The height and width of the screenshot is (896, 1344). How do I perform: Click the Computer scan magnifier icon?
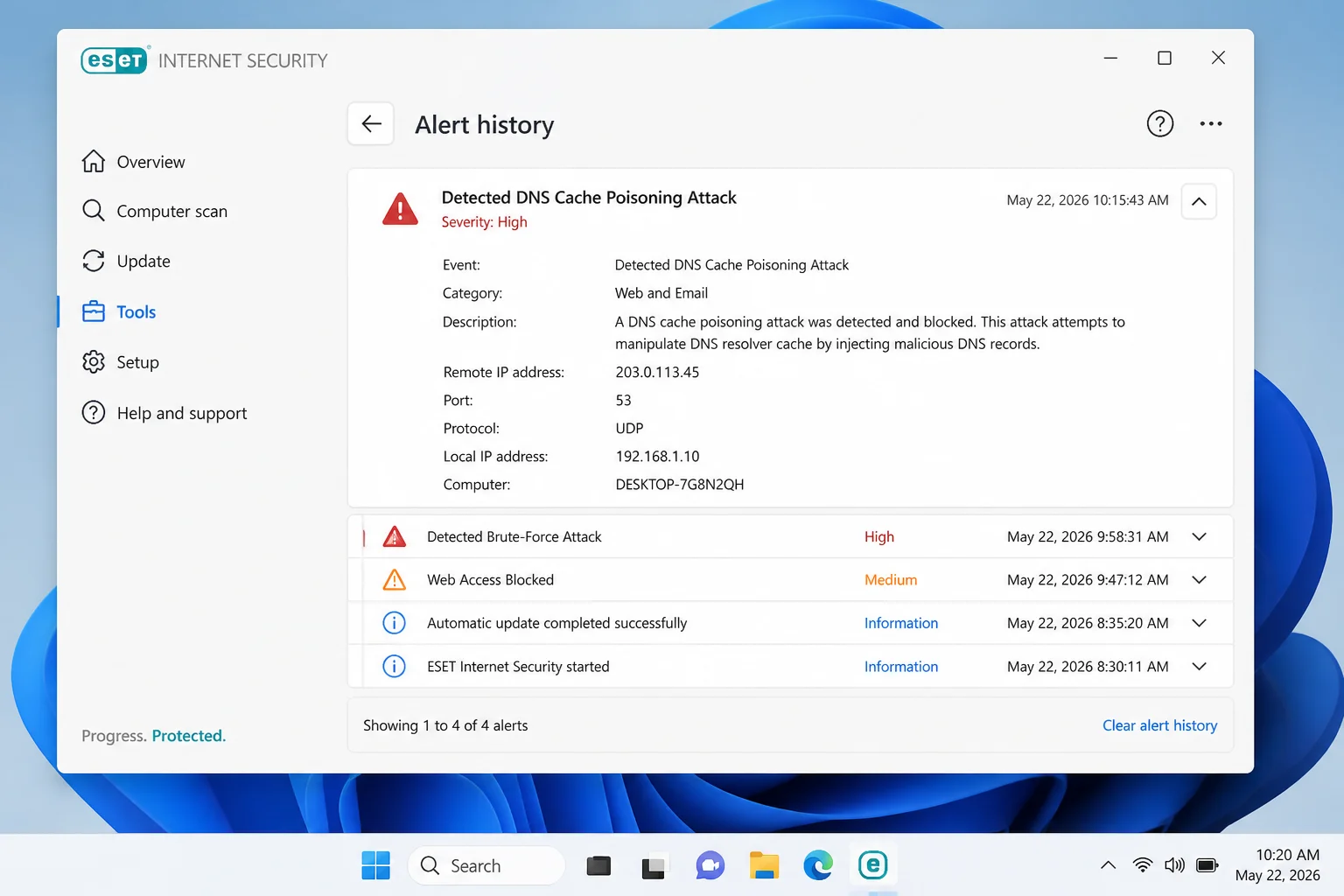click(x=94, y=211)
